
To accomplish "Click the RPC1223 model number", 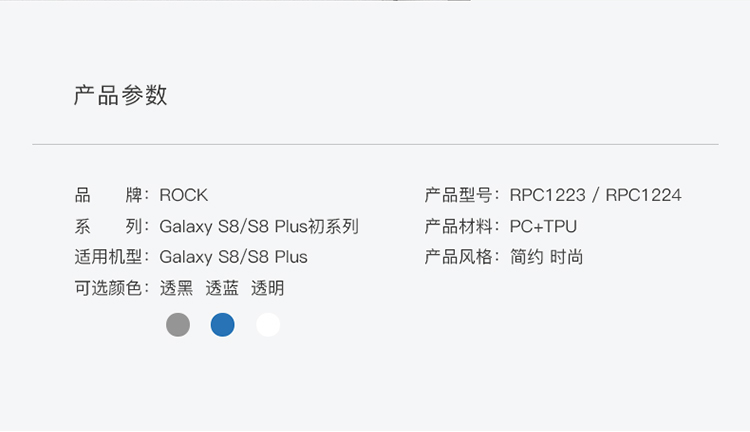I will 547,195.
